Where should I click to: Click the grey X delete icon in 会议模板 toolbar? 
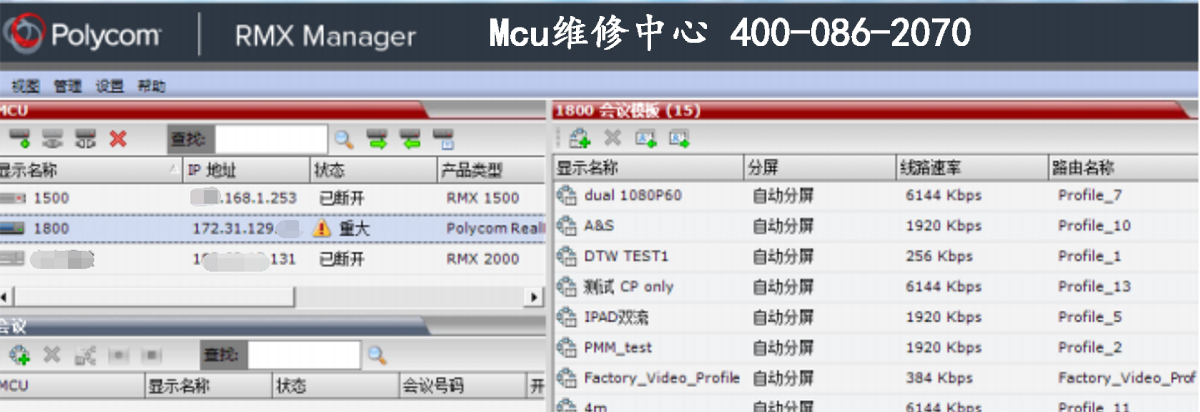click(x=612, y=139)
